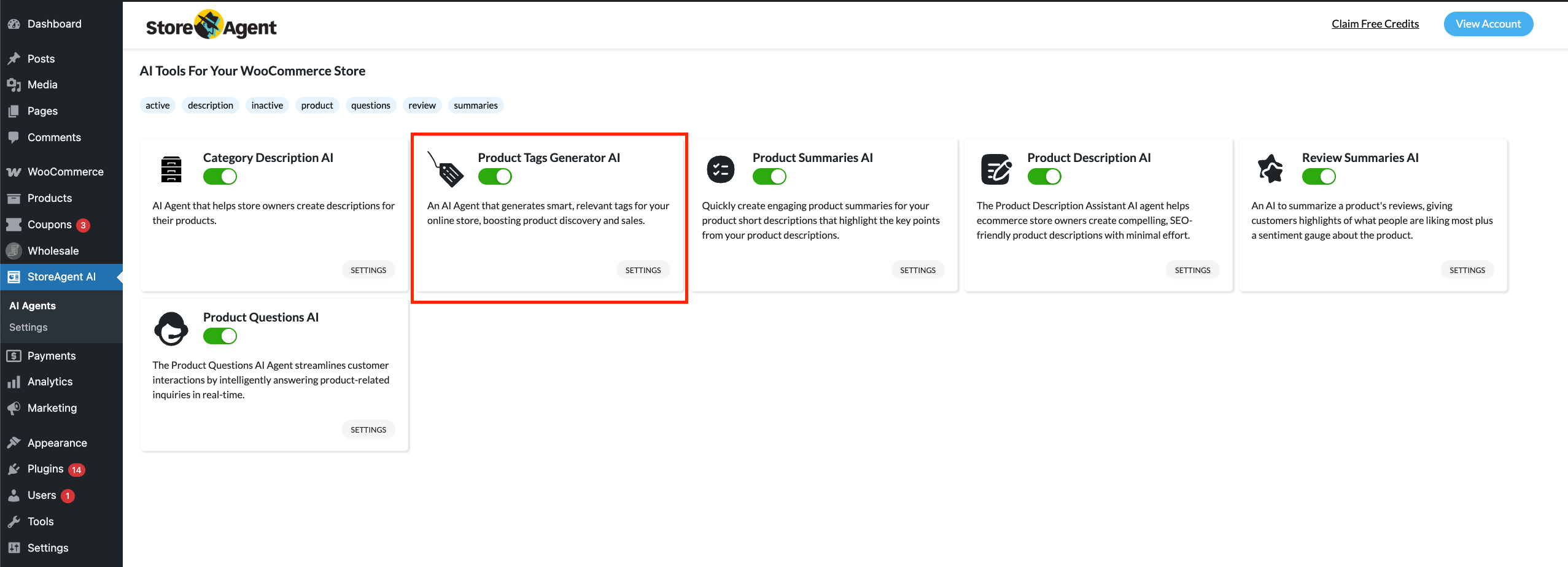Click the Product Tags Generator tag icon
Image resolution: width=1568 pixels, height=567 pixels.
point(446,169)
